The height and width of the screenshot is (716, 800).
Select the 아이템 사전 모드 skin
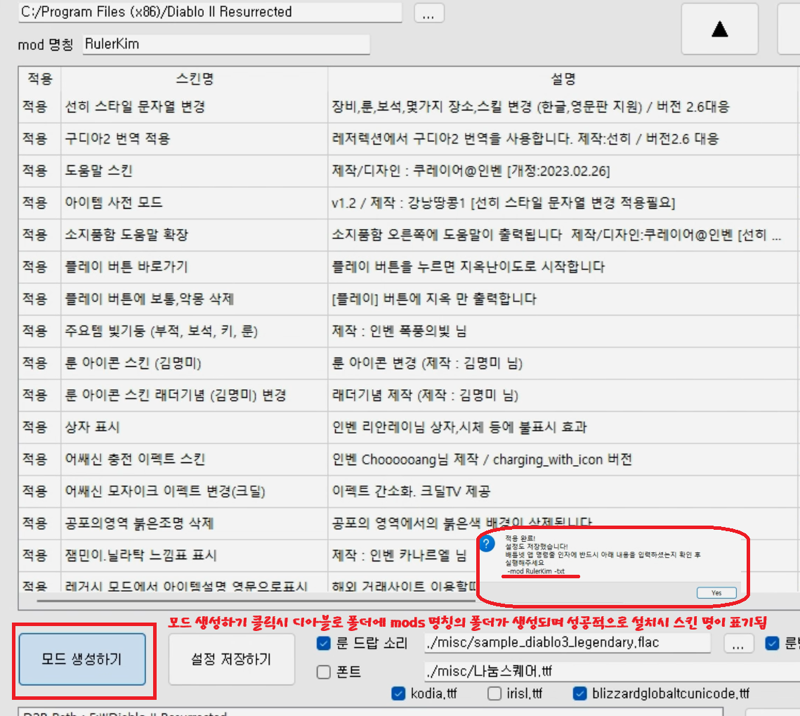pos(114,203)
